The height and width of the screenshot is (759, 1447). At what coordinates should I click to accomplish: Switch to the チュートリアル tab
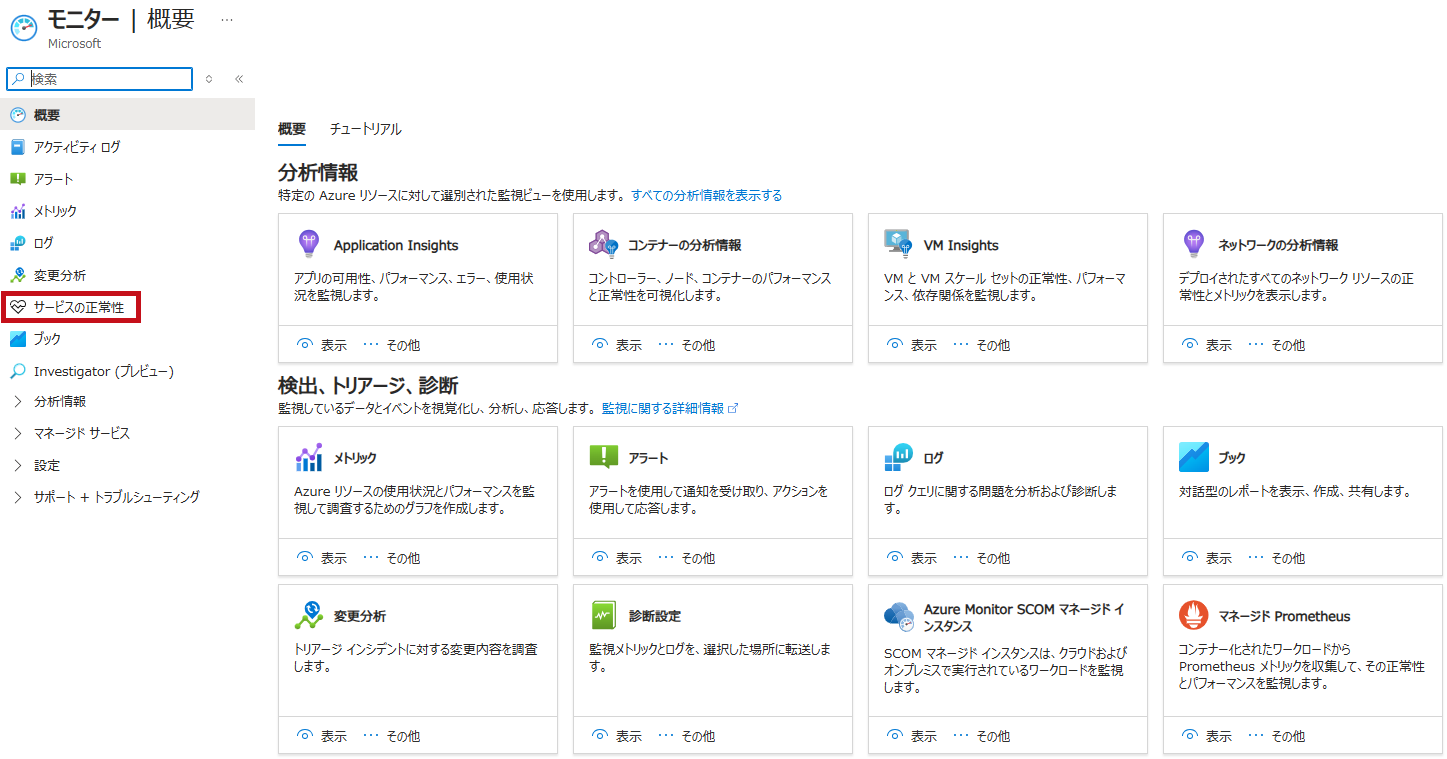366,129
